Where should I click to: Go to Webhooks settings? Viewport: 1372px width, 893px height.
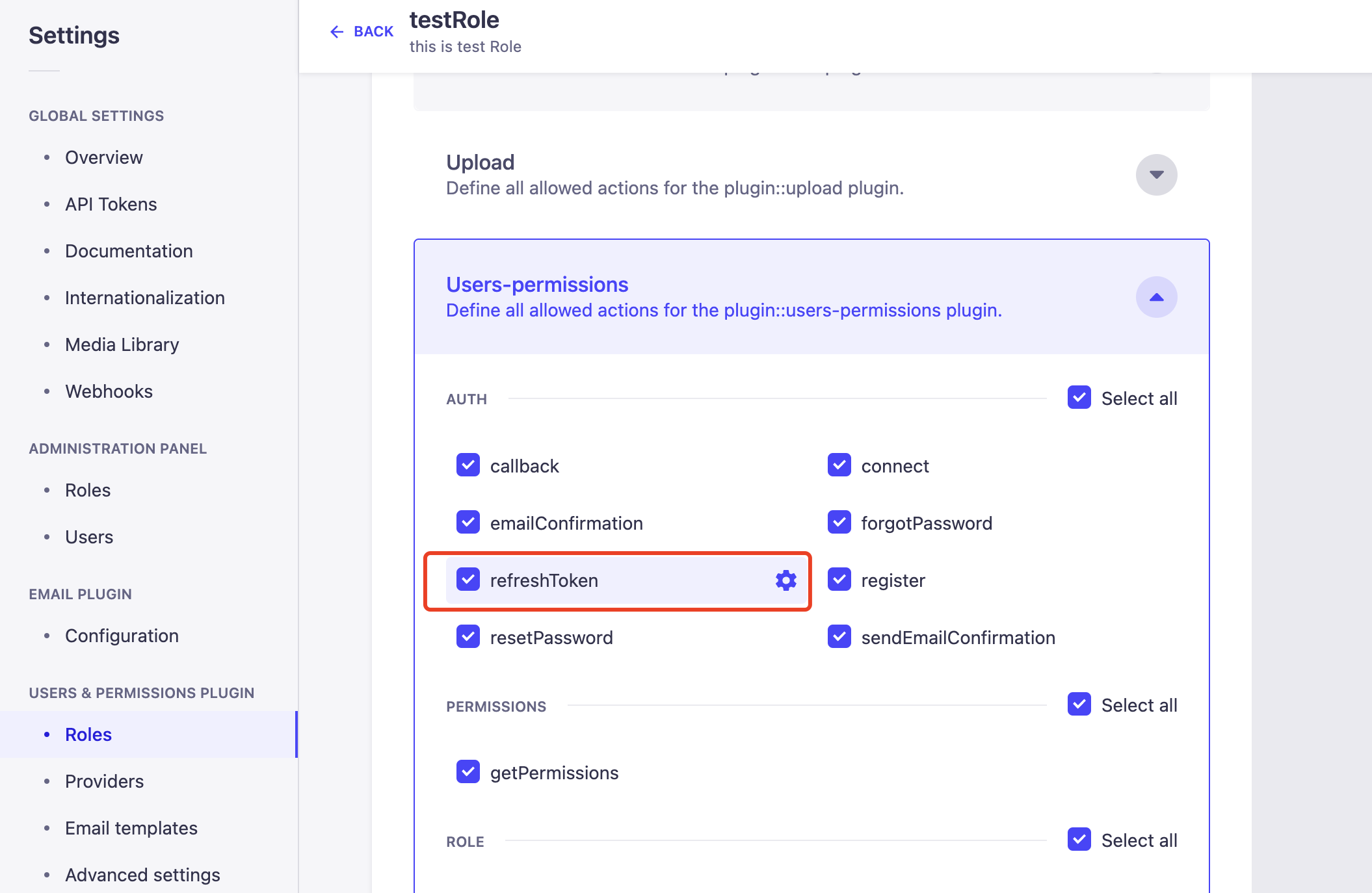(x=109, y=391)
